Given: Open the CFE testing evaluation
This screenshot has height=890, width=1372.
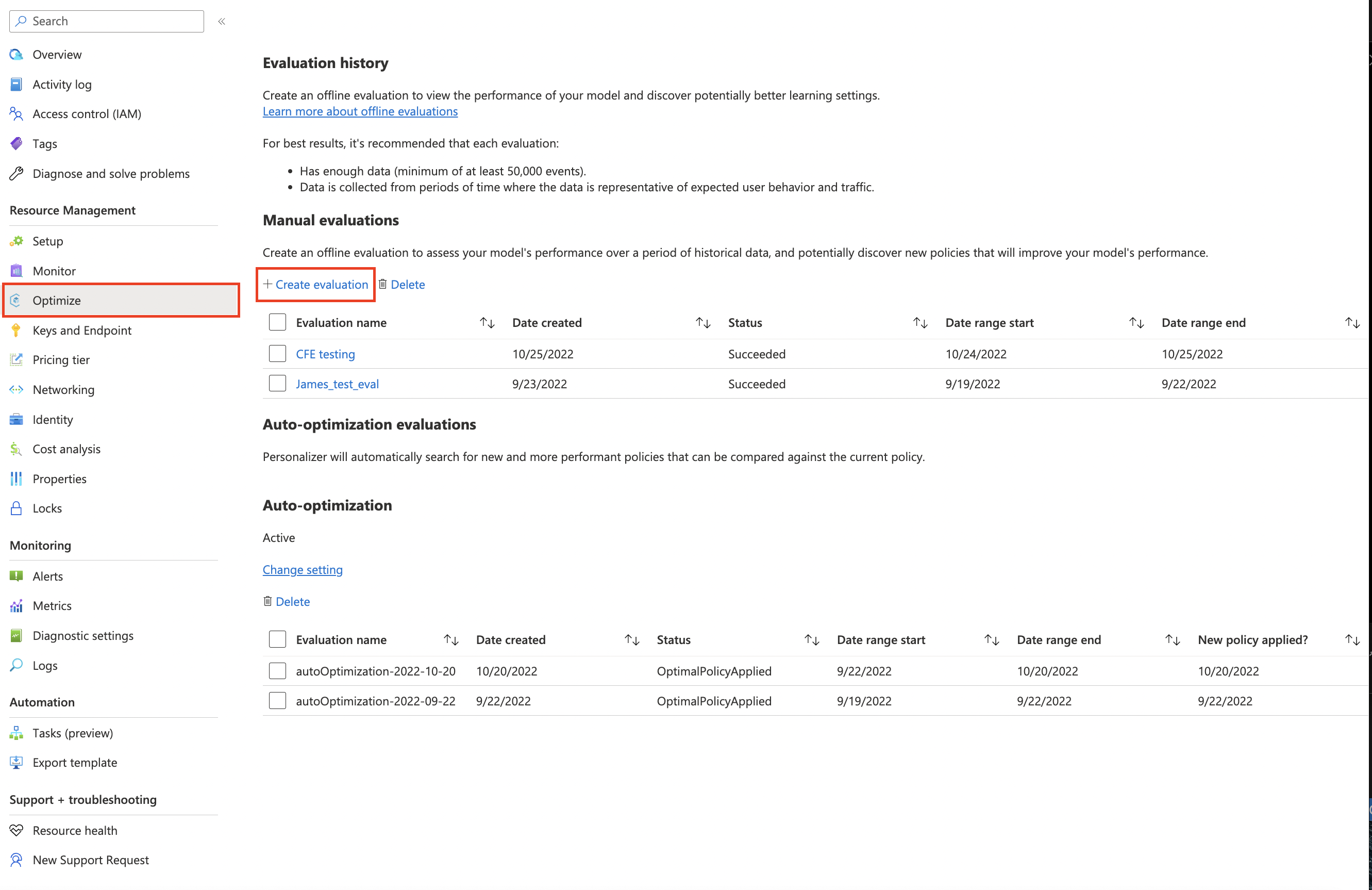Looking at the screenshot, I should (x=325, y=353).
